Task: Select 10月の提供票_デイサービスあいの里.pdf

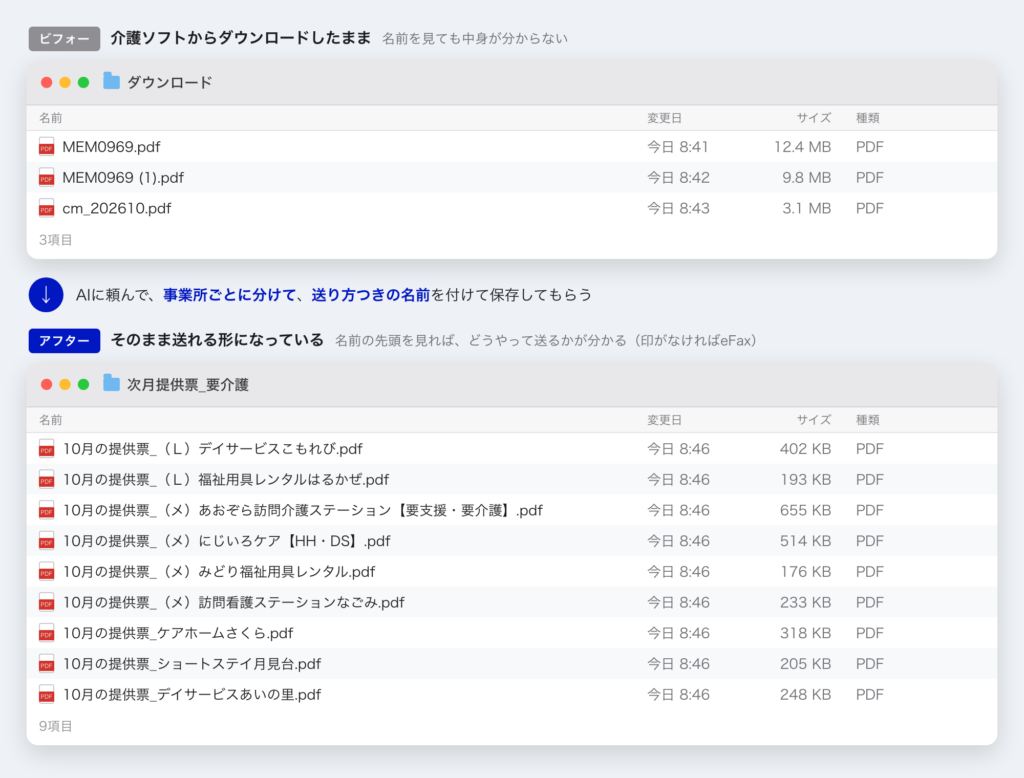Action: coord(192,694)
